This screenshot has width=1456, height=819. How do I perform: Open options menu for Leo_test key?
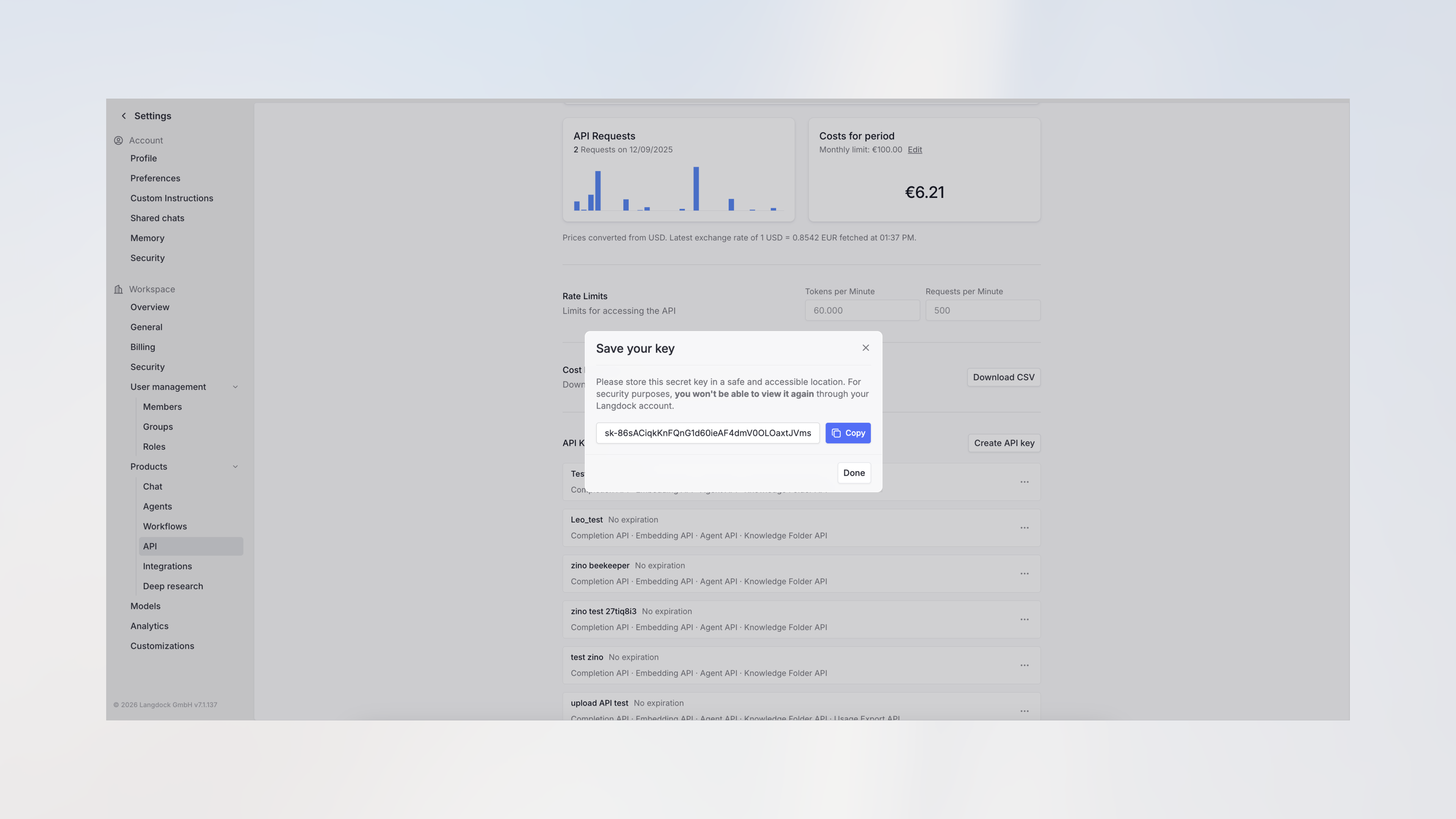[x=1024, y=528]
